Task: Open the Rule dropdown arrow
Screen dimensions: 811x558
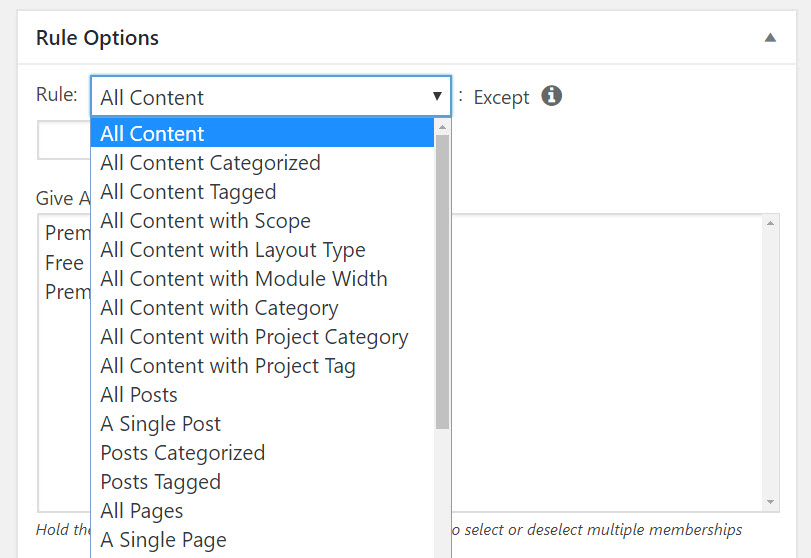Action: [x=437, y=96]
